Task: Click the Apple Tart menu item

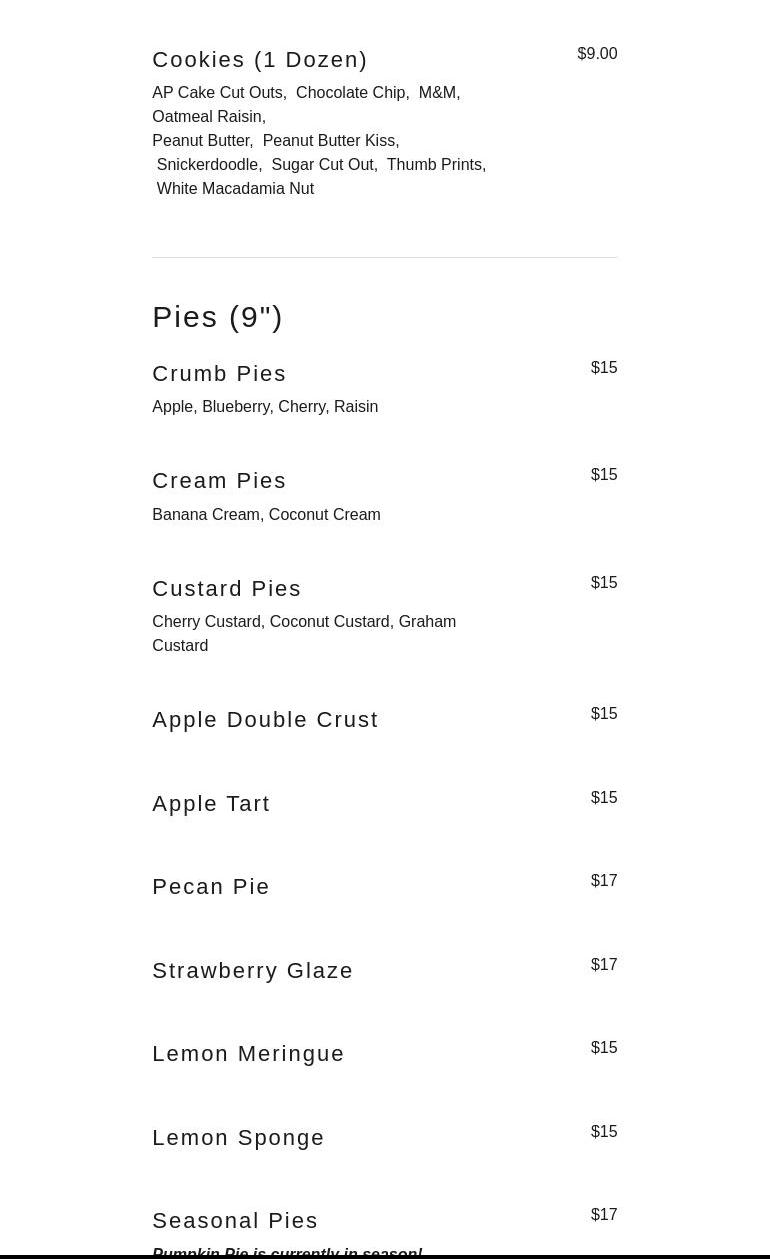Action: pyautogui.click(x=211, y=804)
